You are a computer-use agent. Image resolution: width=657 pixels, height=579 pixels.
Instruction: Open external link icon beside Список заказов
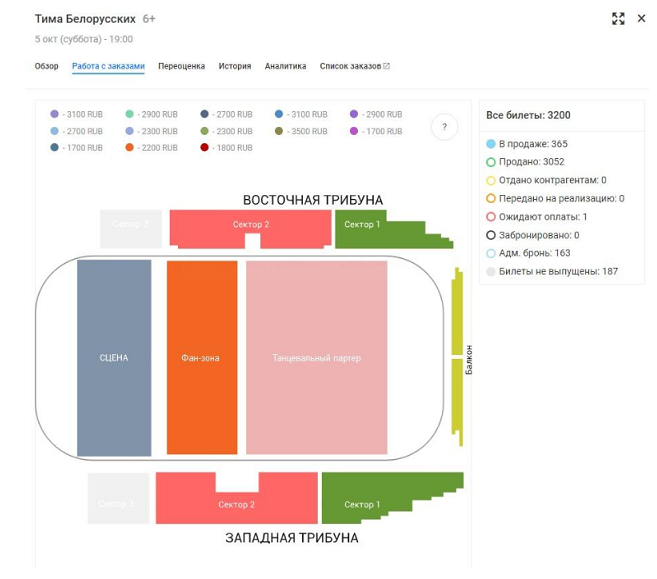tap(386, 66)
